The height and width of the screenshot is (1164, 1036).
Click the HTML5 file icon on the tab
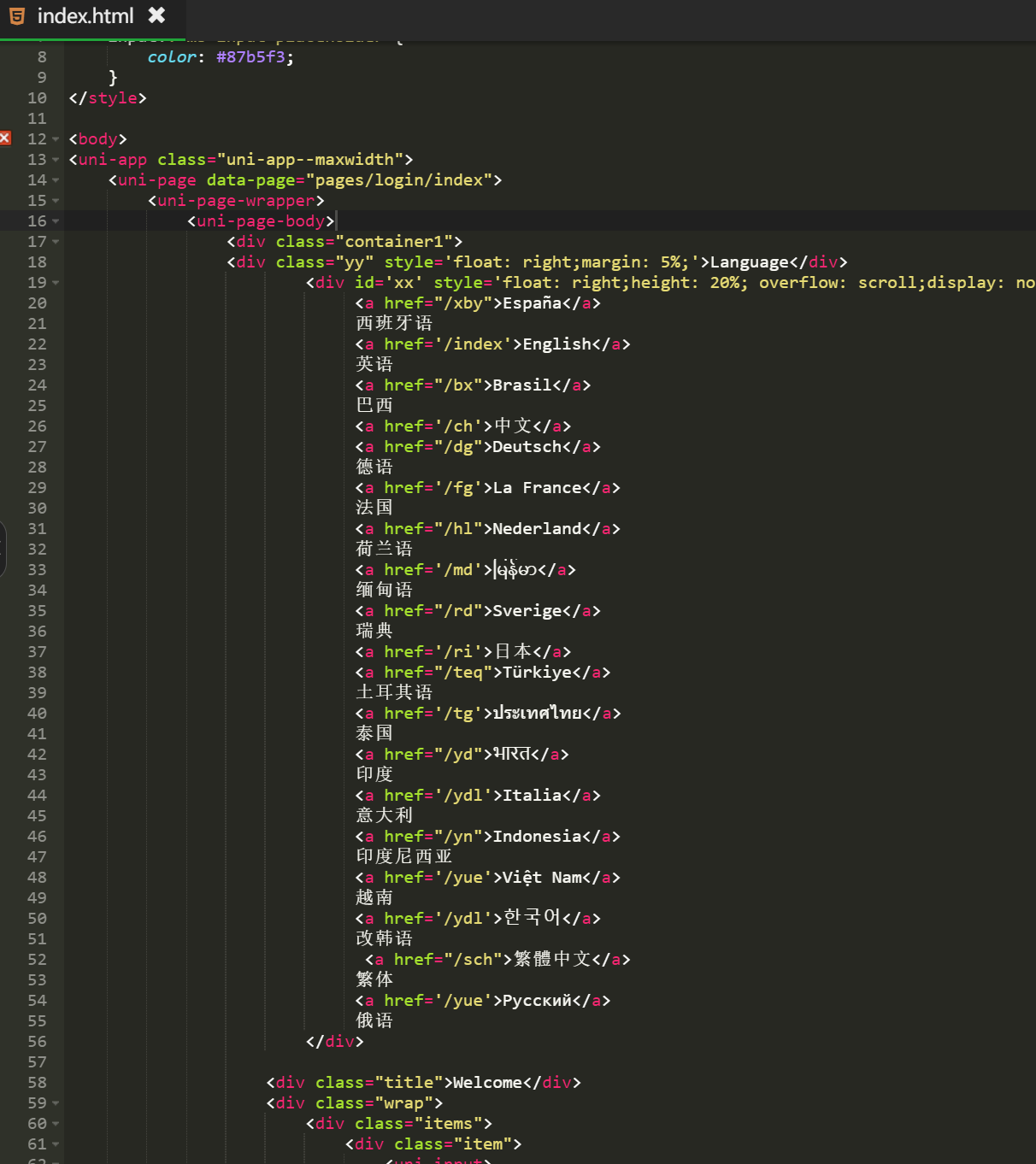coord(17,16)
